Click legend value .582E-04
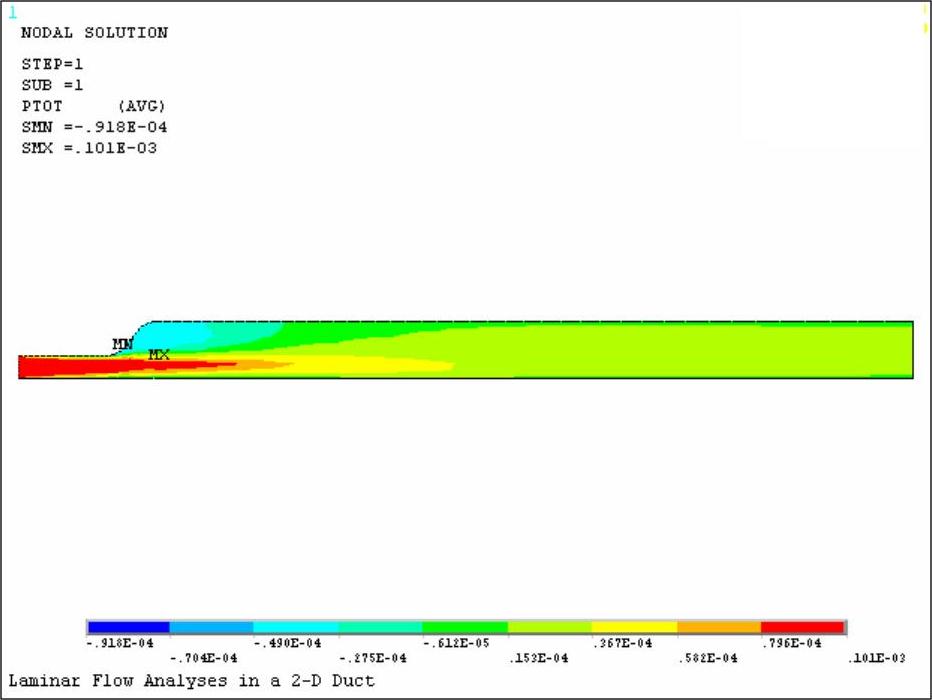This screenshot has width=932, height=700. 708,658
